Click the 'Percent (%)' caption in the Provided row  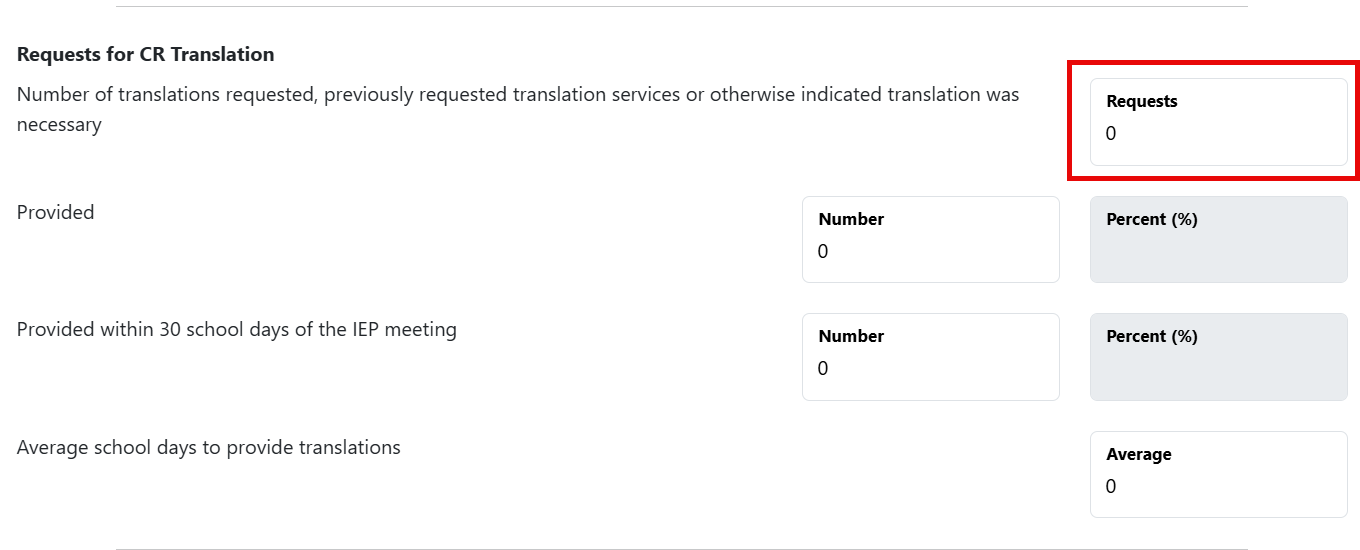(x=1152, y=219)
